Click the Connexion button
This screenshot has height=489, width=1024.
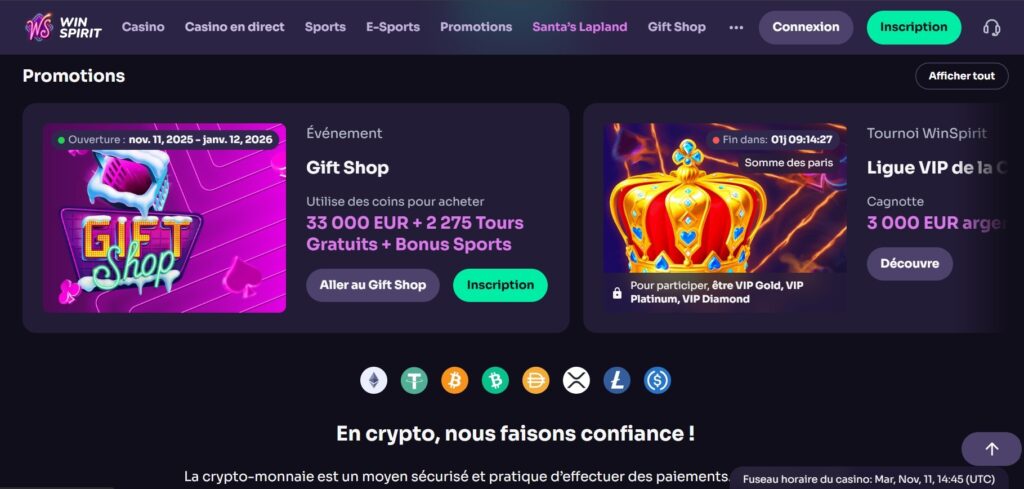tap(806, 27)
